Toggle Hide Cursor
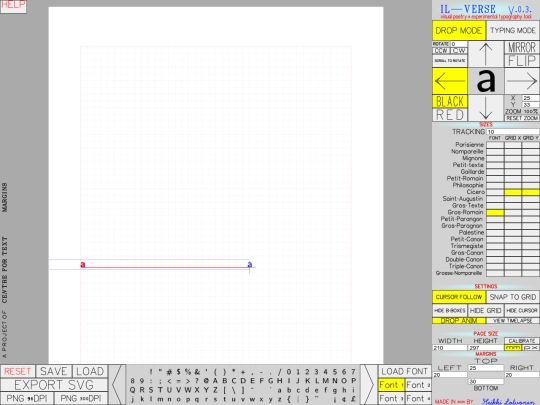Screen dimensions: 540x405 [522, 310]
